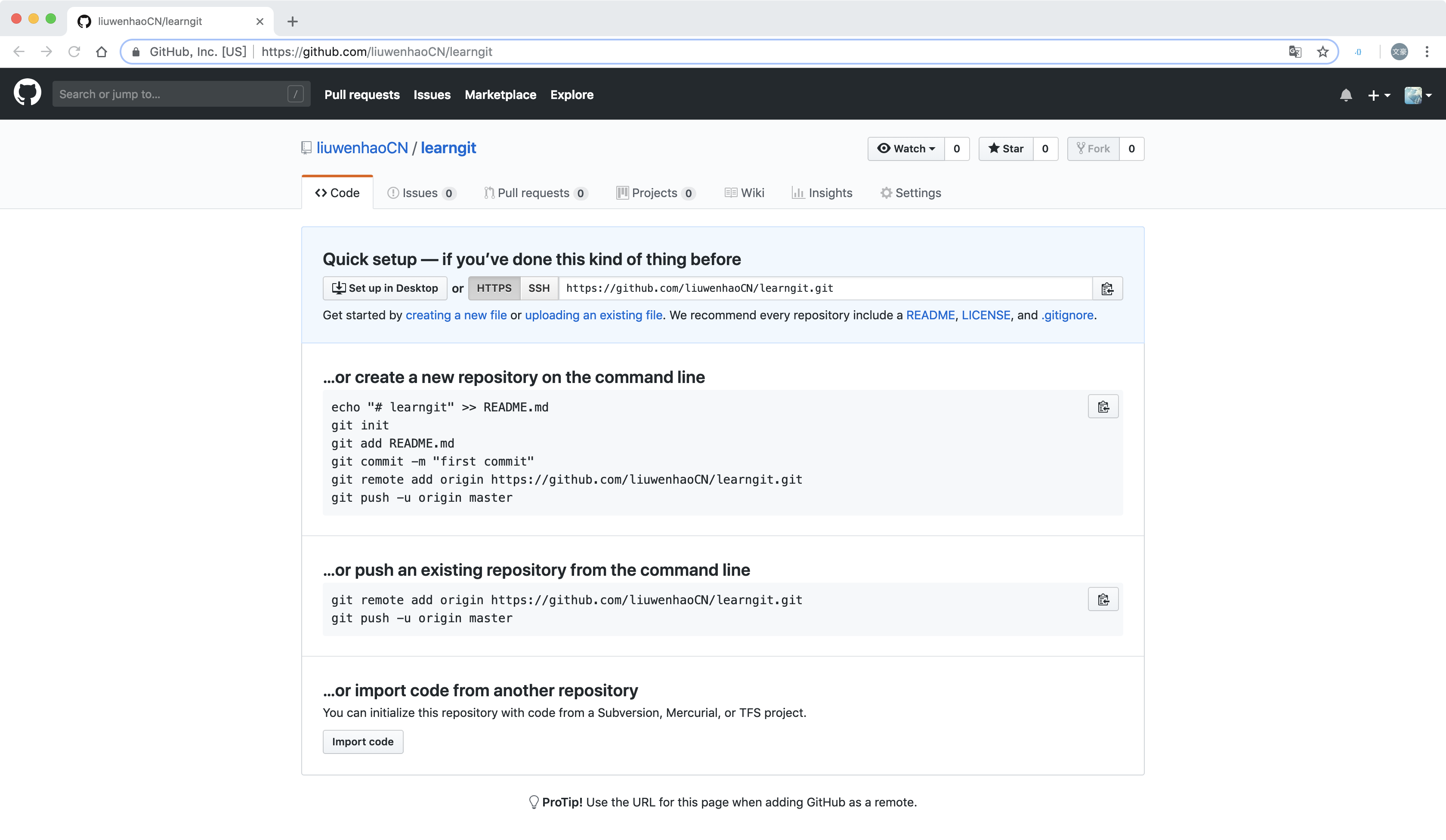
Task: Click Issues in the top navigation
Action: click(x=432, y=95)
